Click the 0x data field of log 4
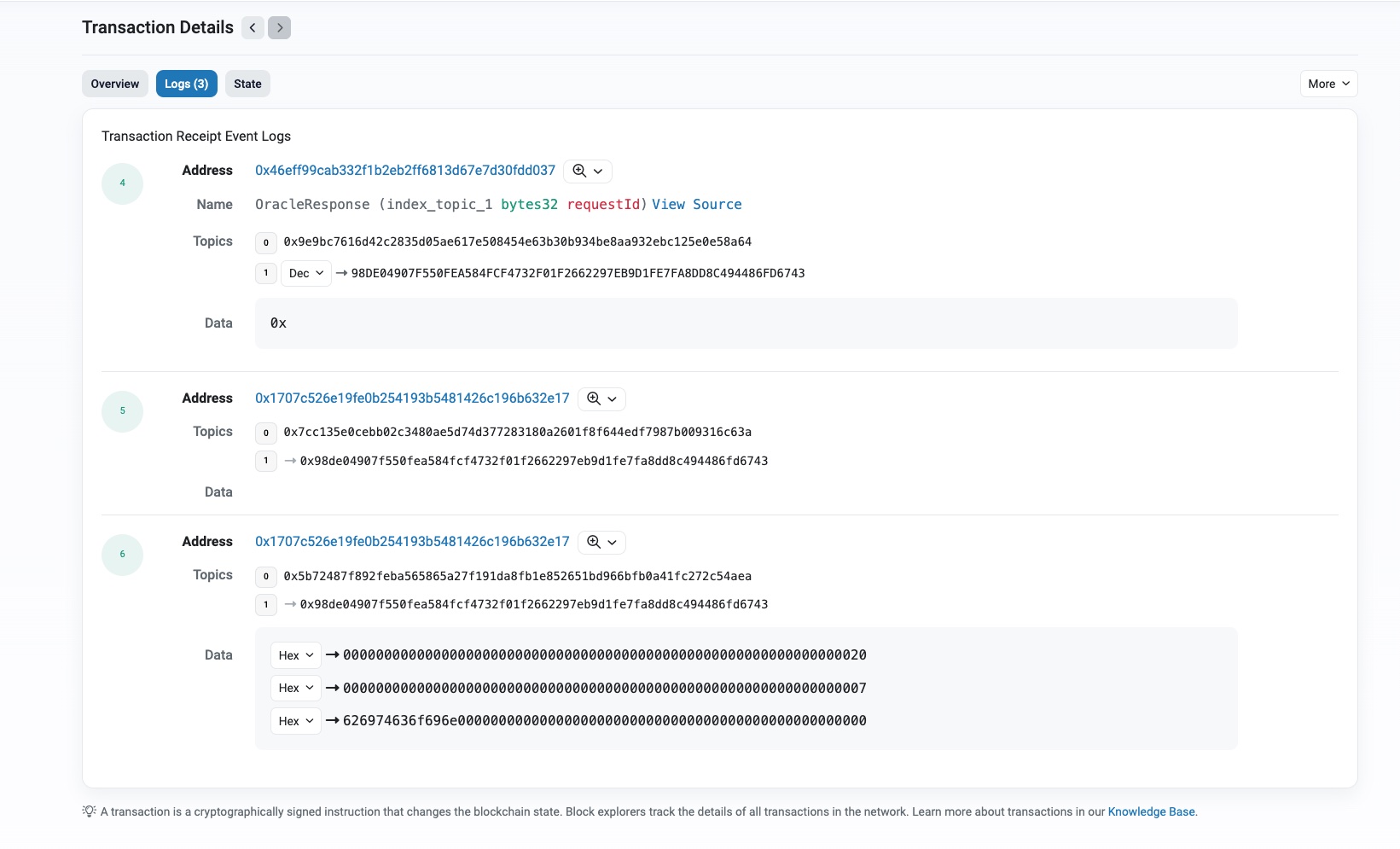The image size is (1400, 849). [x=279, y=323]
